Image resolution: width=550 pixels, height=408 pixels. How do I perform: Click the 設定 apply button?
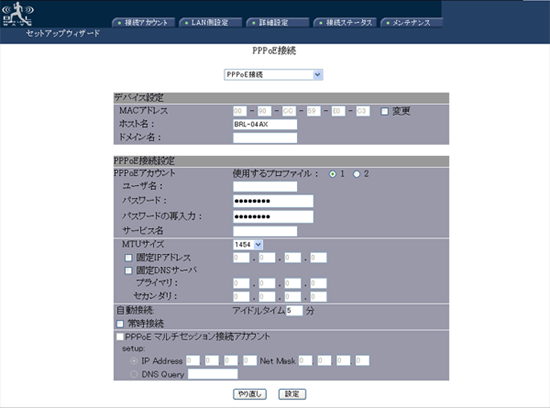[x=292, y=394]
